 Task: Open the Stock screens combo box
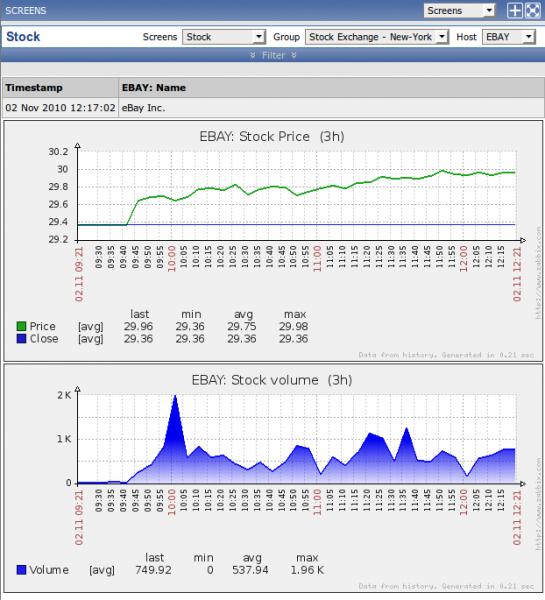(224, 37)
